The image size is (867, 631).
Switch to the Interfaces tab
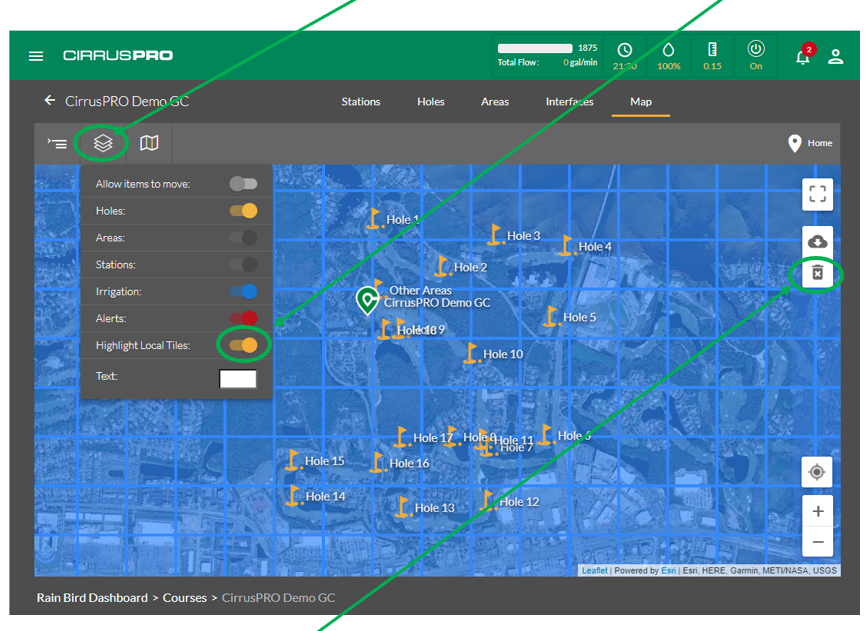570,102
